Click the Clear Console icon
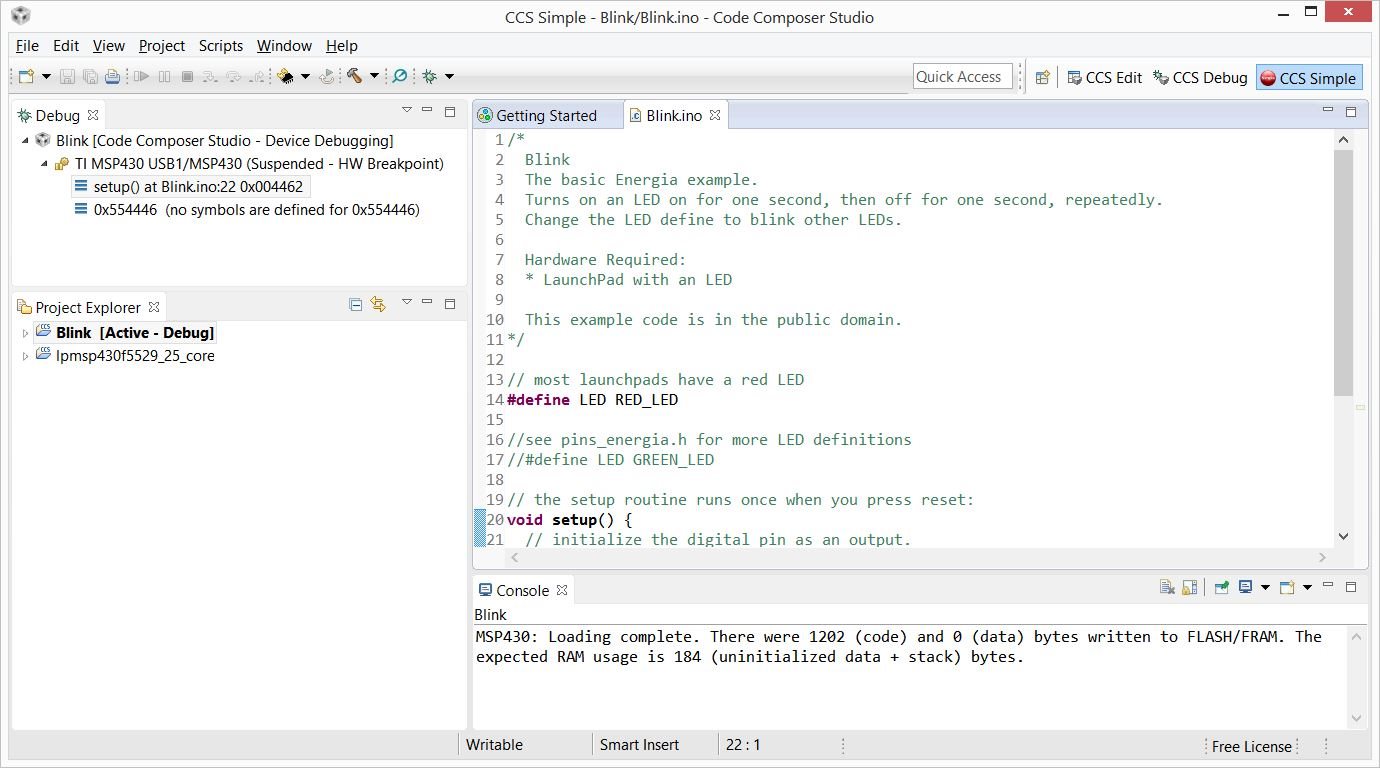Image resolution: width=1380 pixels, height=768 pixels. point(1167,588)
